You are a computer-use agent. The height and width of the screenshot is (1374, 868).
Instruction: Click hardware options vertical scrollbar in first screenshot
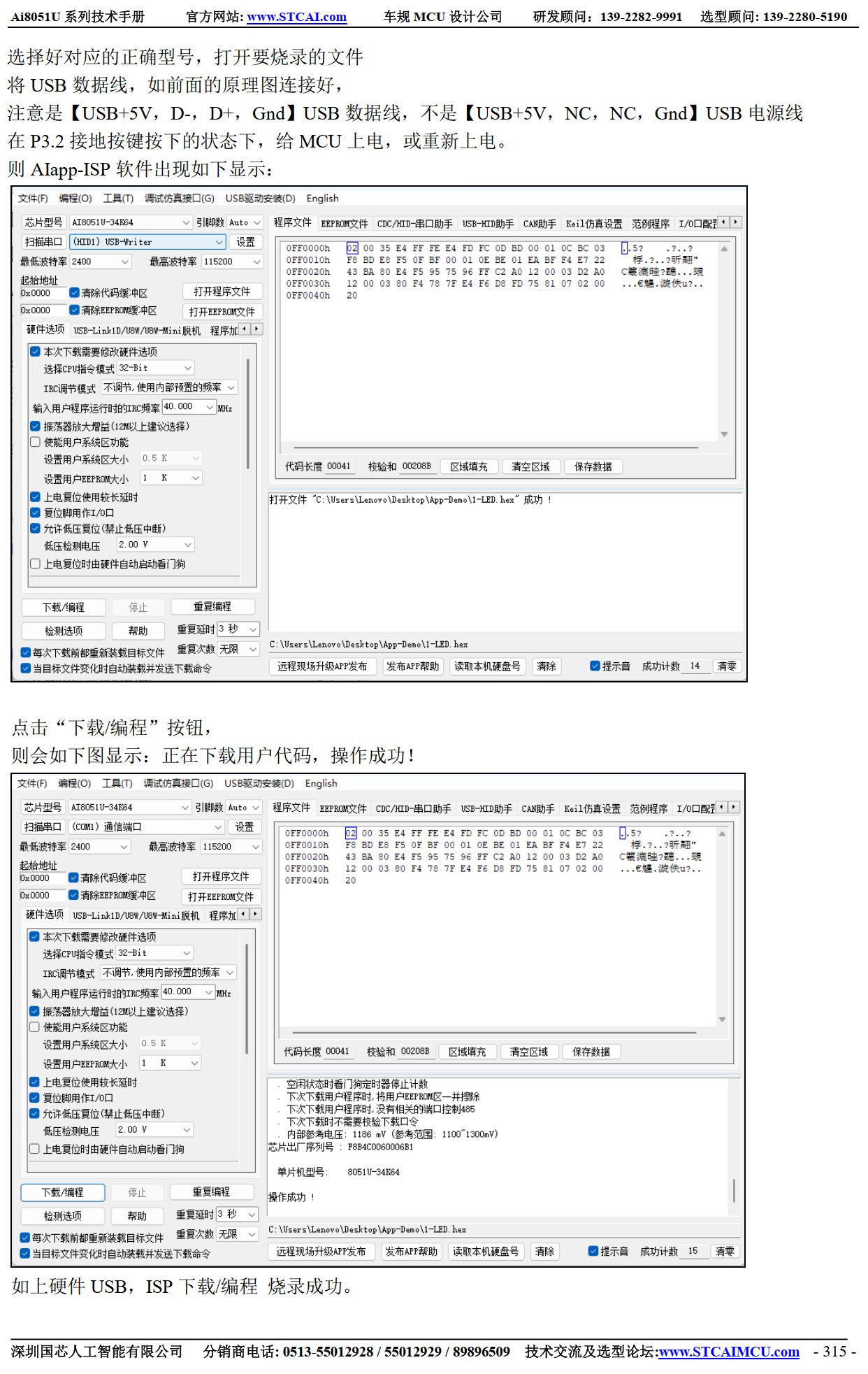point(248,413)
